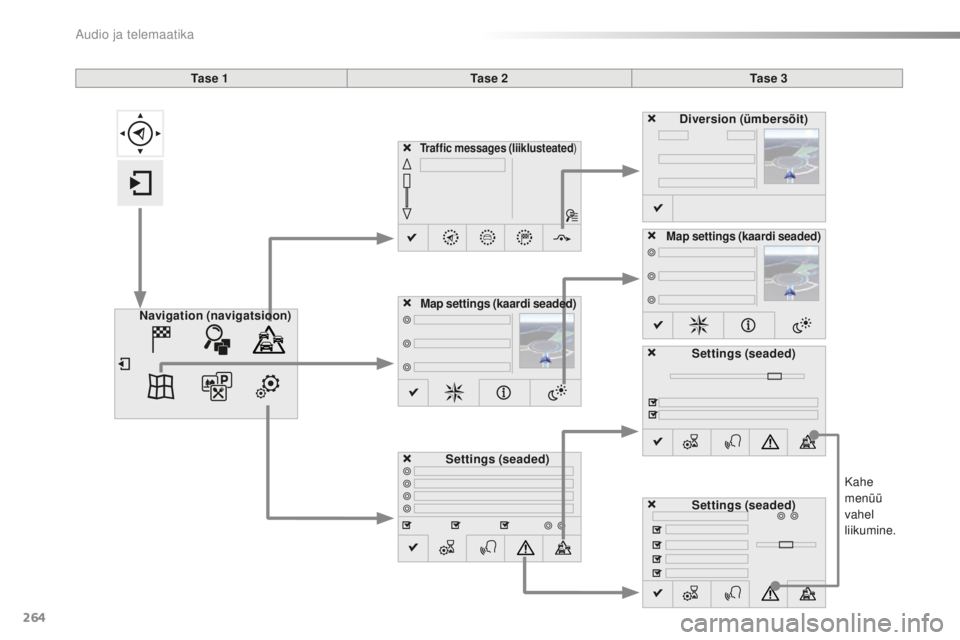Click the map thumbnail in Diversion panel
The image size is (960, 640).
791,156
